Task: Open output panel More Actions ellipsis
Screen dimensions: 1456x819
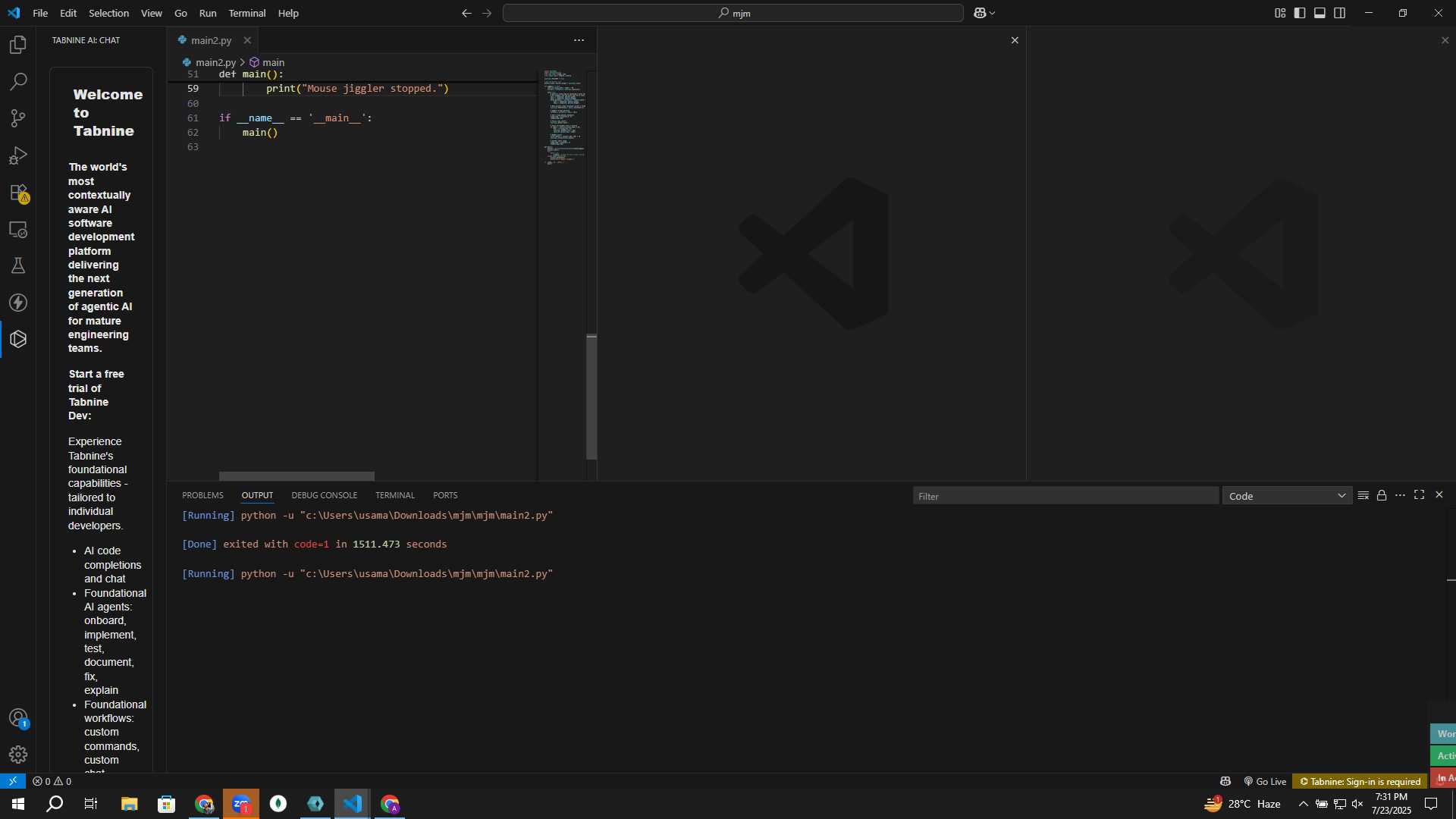Action: click(1400, 495)
